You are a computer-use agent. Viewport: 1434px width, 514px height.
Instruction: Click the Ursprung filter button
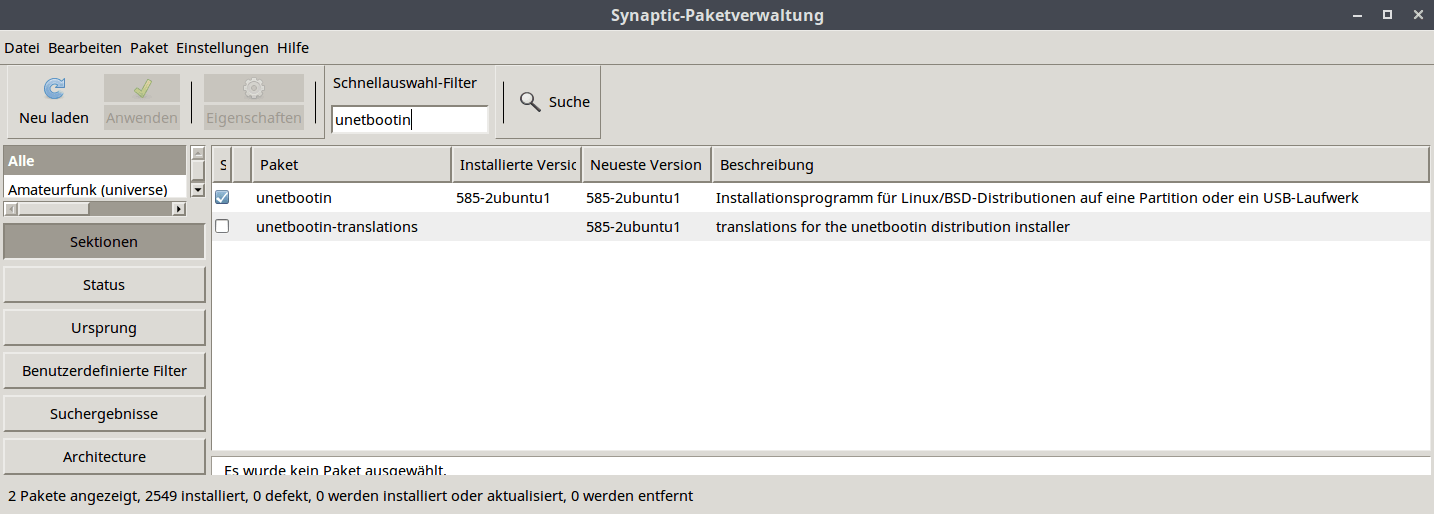tap(104, 328)
